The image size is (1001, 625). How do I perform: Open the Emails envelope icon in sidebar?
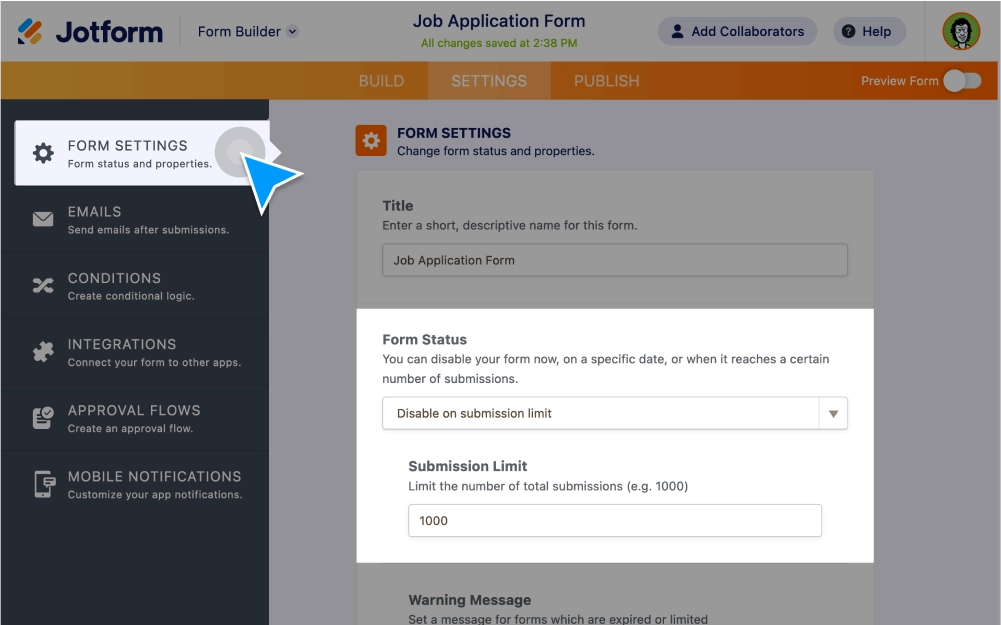(44, 219)
